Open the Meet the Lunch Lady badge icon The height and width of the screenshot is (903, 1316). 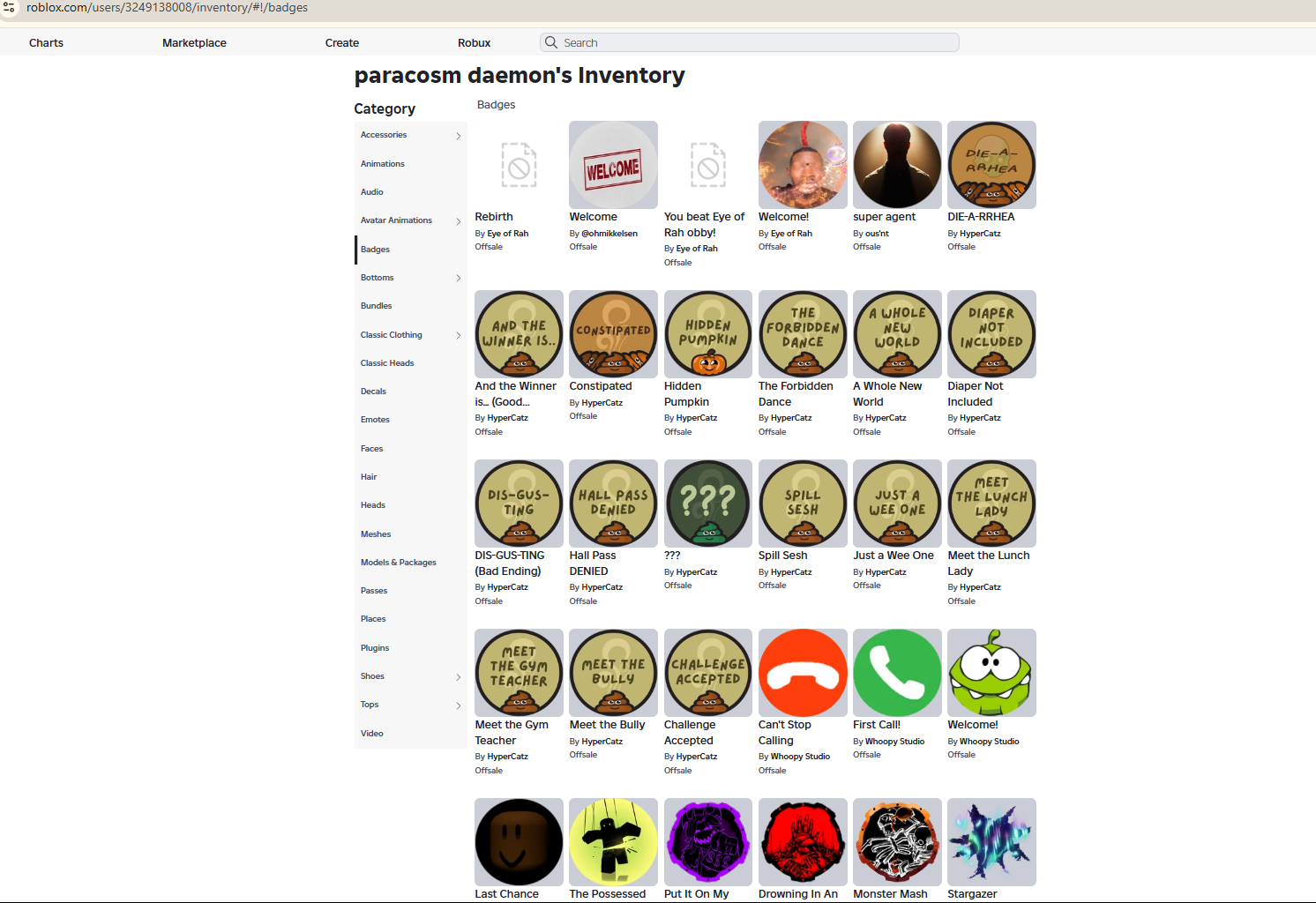[x=991, y=504]
